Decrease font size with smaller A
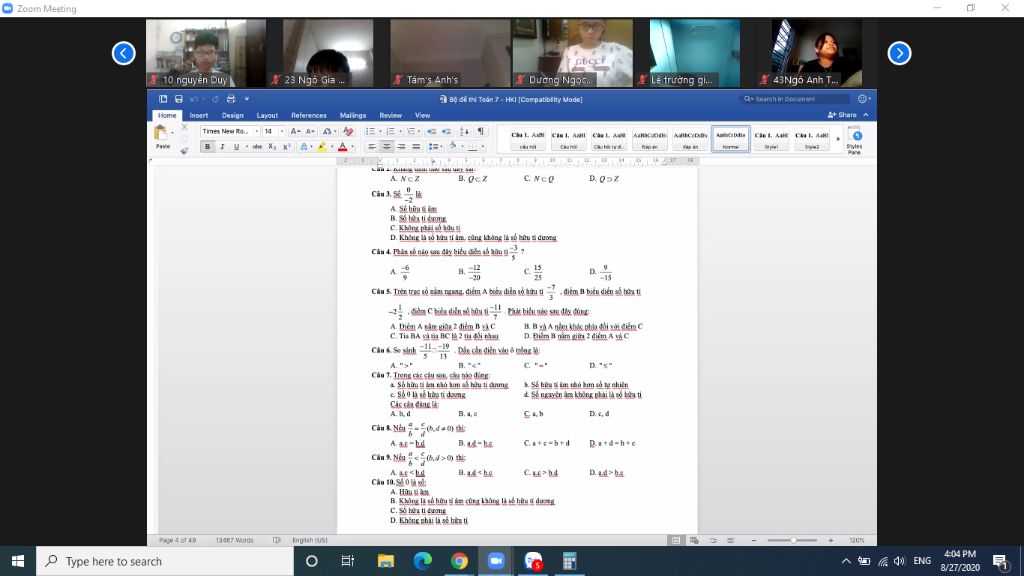 click(310, 131)
